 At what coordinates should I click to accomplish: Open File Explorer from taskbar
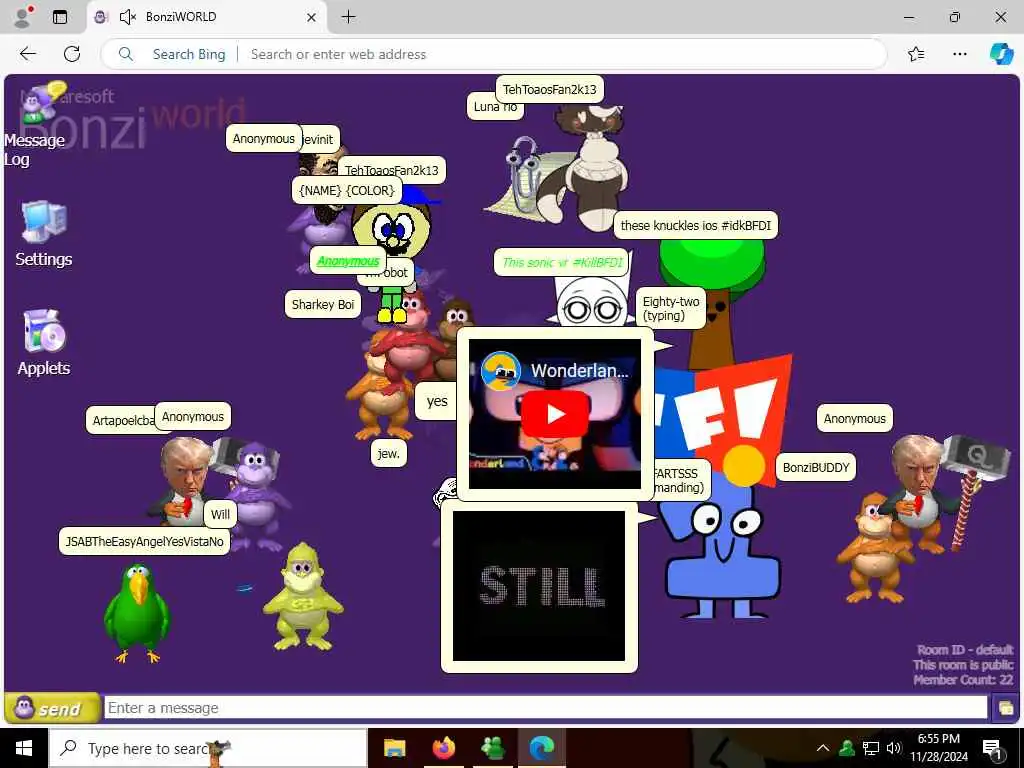coord(394,748)
